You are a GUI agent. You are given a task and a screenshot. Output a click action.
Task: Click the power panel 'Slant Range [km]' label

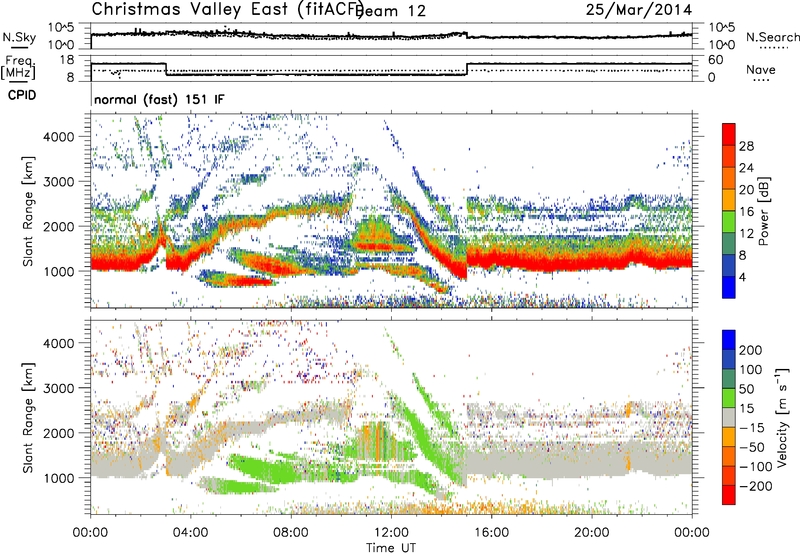(x=28, y=211)
